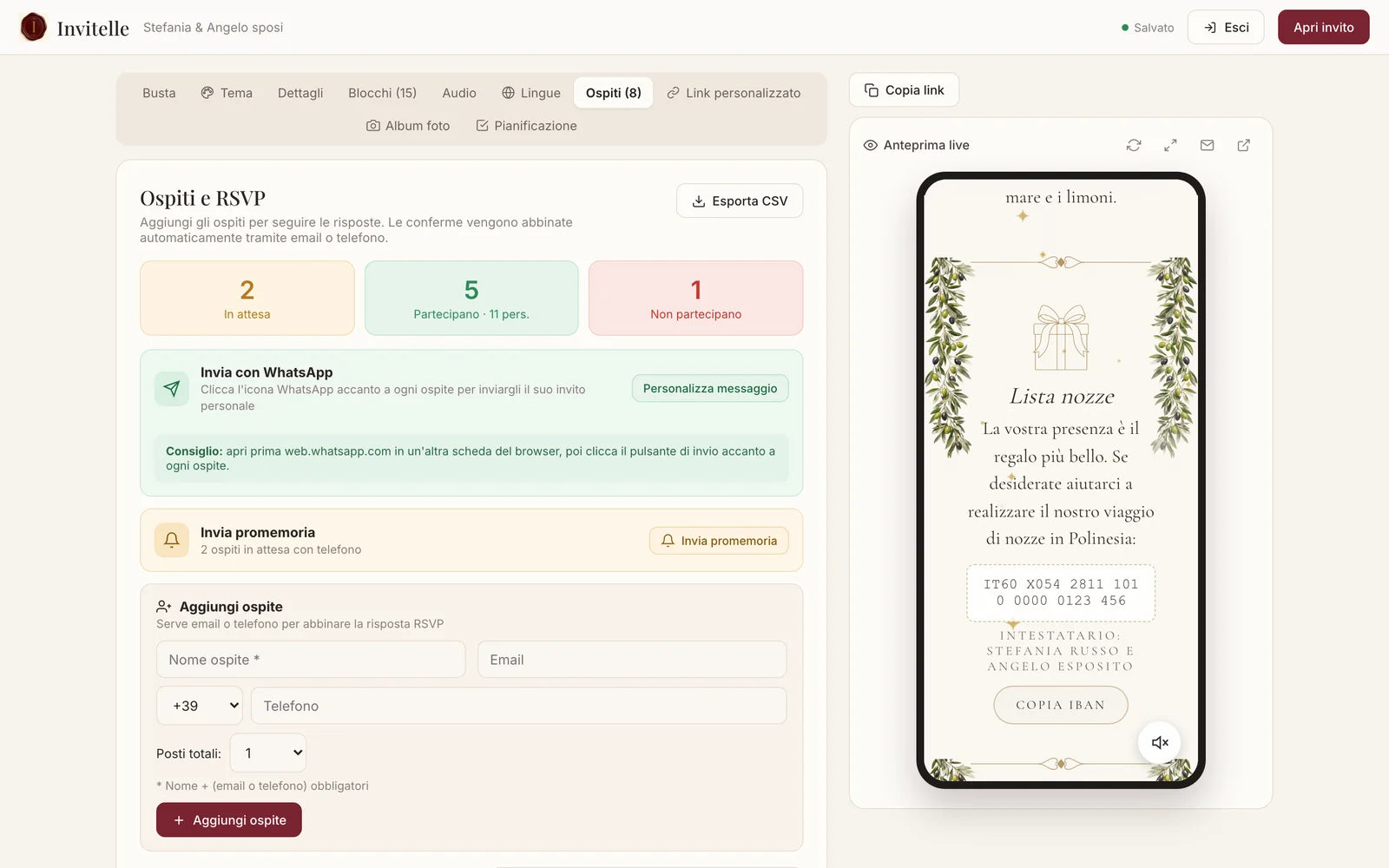Click the Copia link button
1389x868 pixels.
(904, 89)
